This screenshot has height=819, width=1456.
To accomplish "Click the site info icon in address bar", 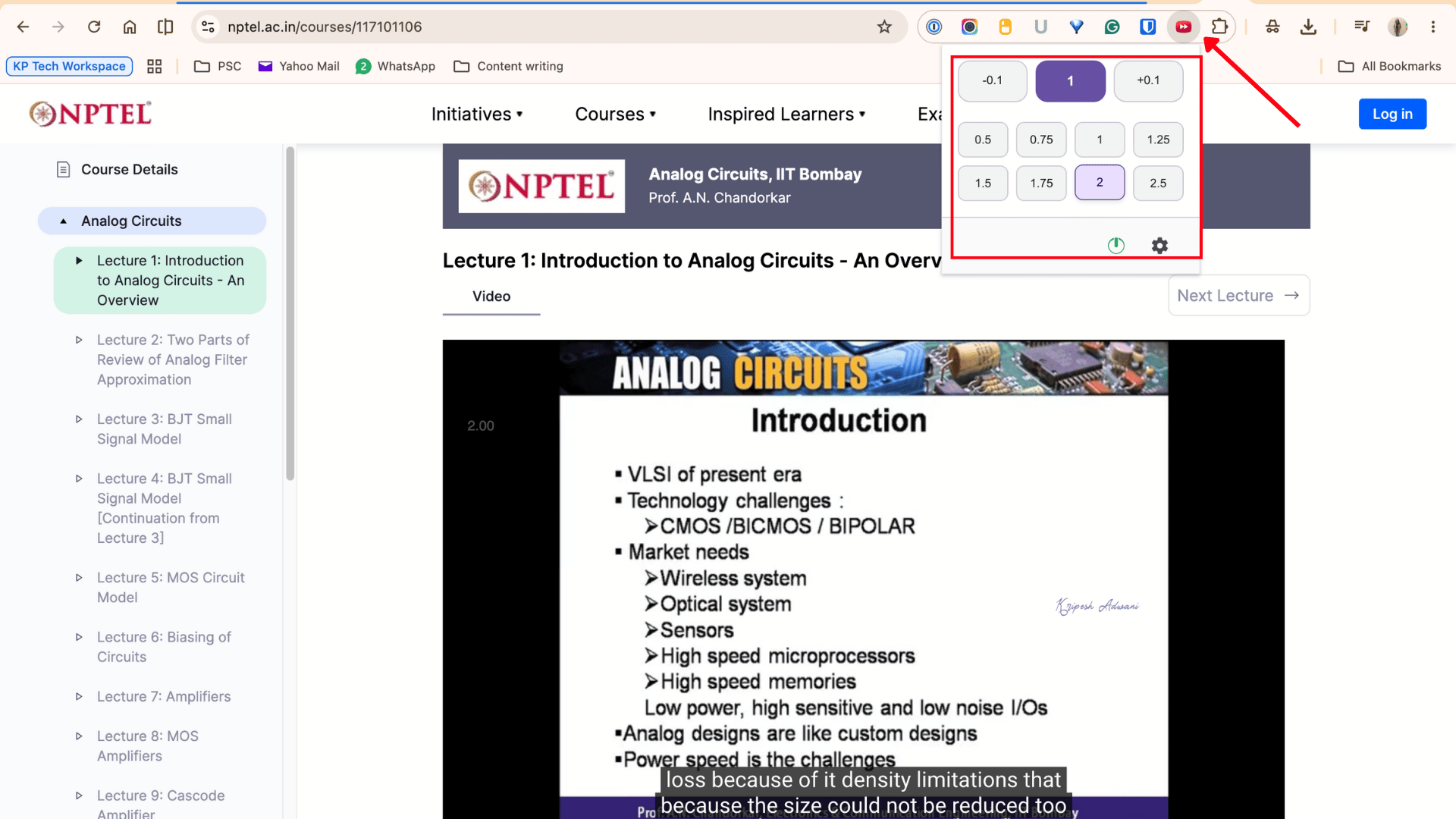I will pos(208,27).
